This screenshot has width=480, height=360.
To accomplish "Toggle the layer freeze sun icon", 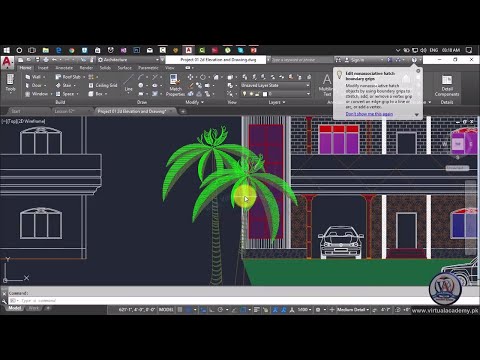I will tap(251, 94).
